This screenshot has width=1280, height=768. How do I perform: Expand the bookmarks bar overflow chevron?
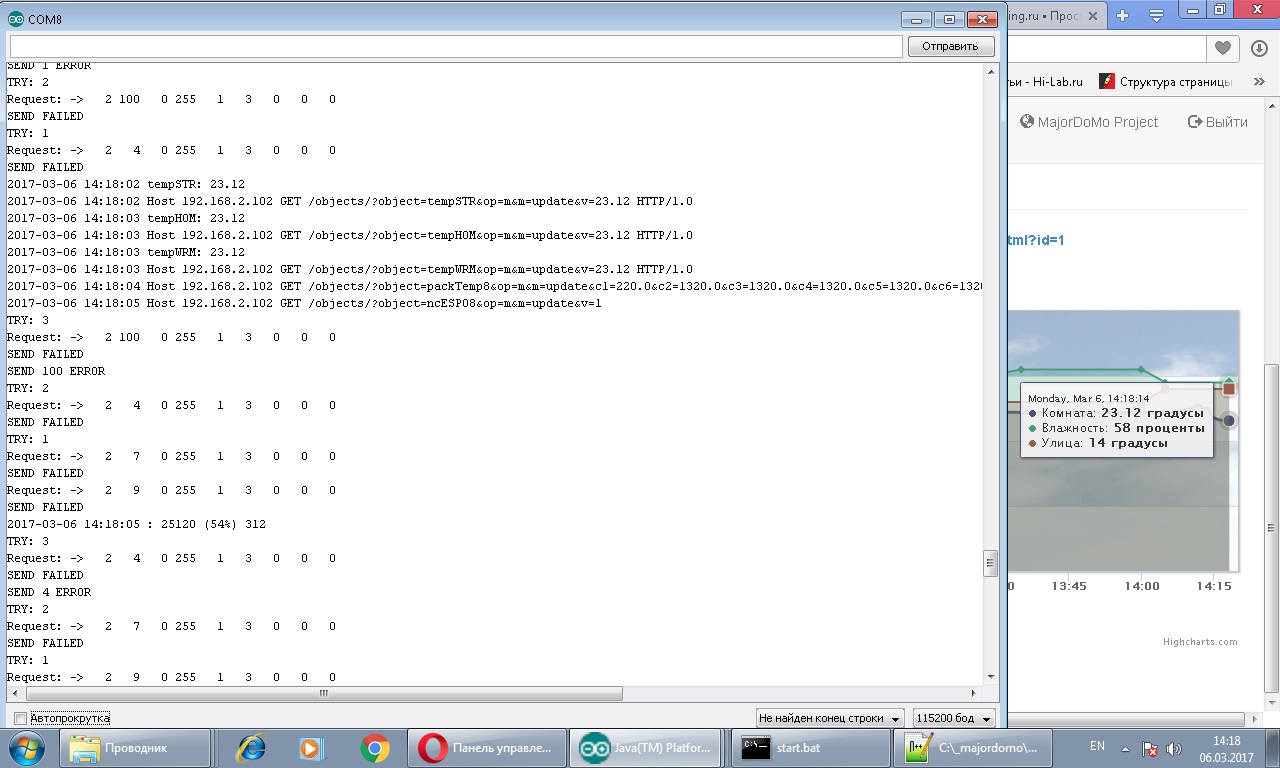point(1257,81)
